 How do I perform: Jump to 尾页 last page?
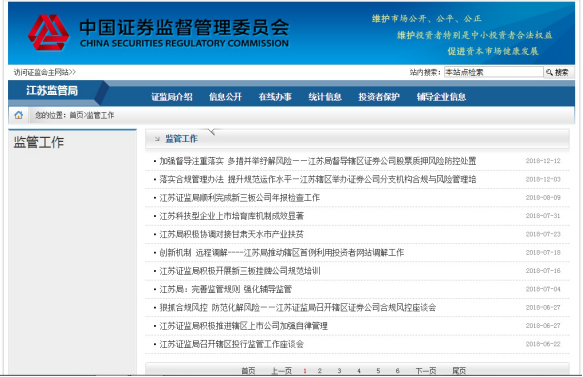tap(459, 371)
